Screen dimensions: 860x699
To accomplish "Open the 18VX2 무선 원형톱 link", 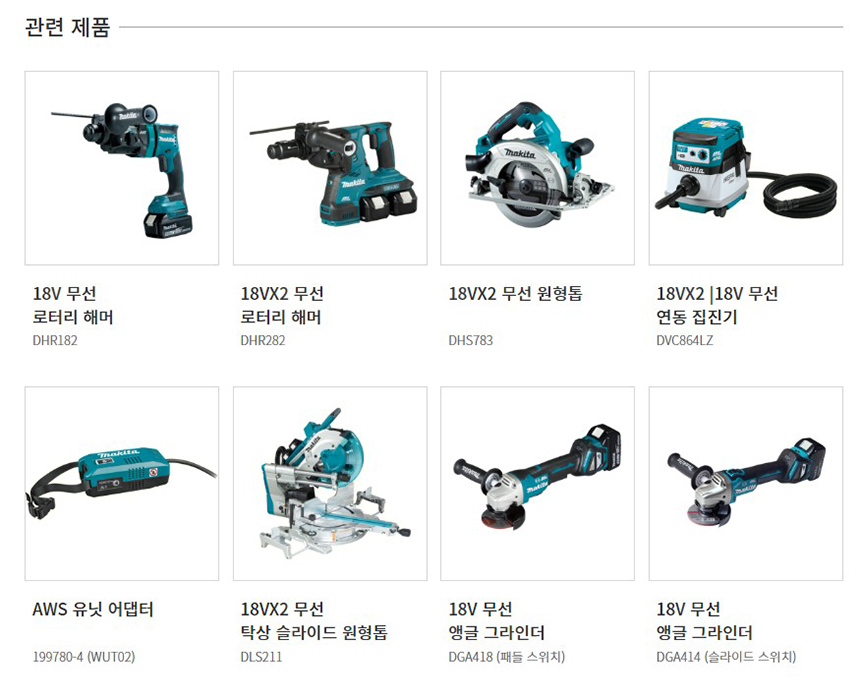I will pos(516,294).
